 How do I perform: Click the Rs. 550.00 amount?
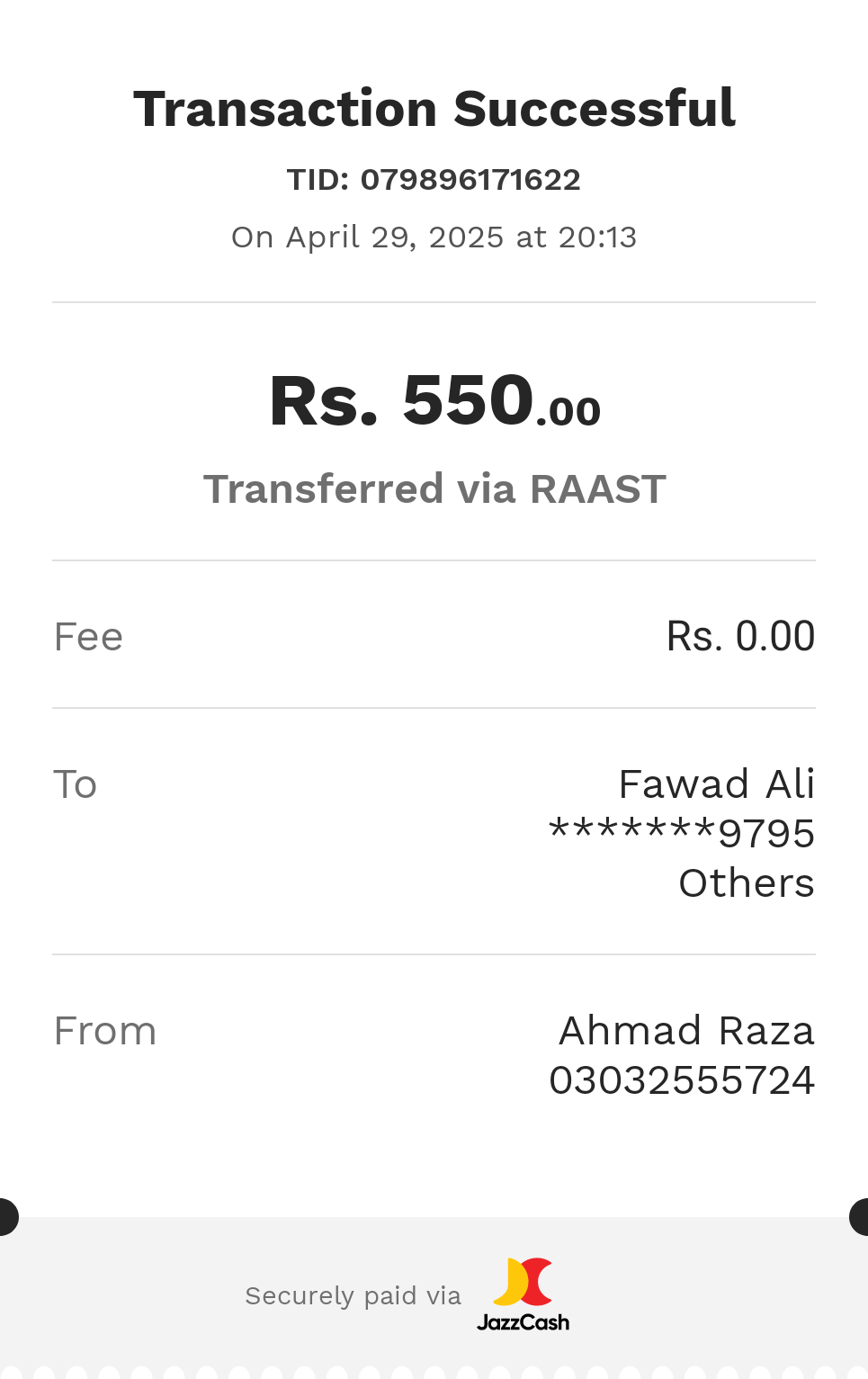[x=434, y=400]
